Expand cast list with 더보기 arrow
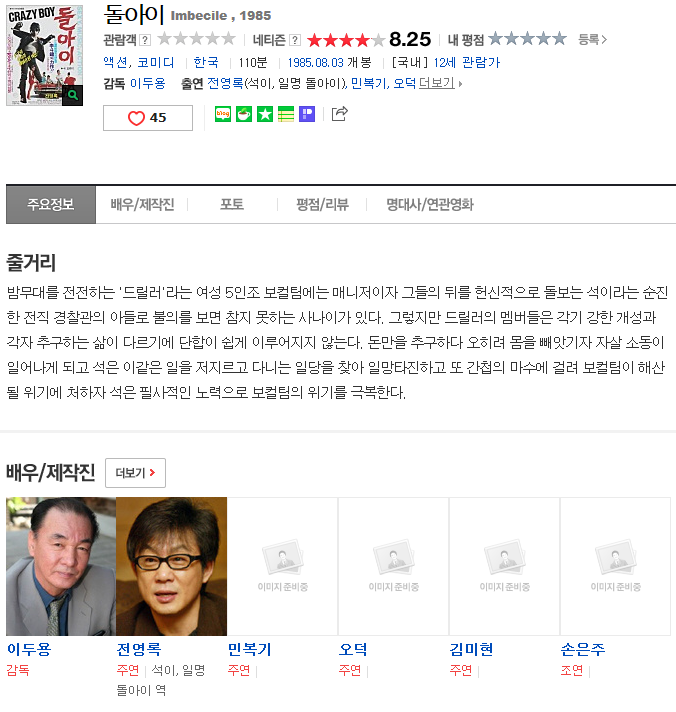This screenshot has width=676, height=712. coord(440,83)
